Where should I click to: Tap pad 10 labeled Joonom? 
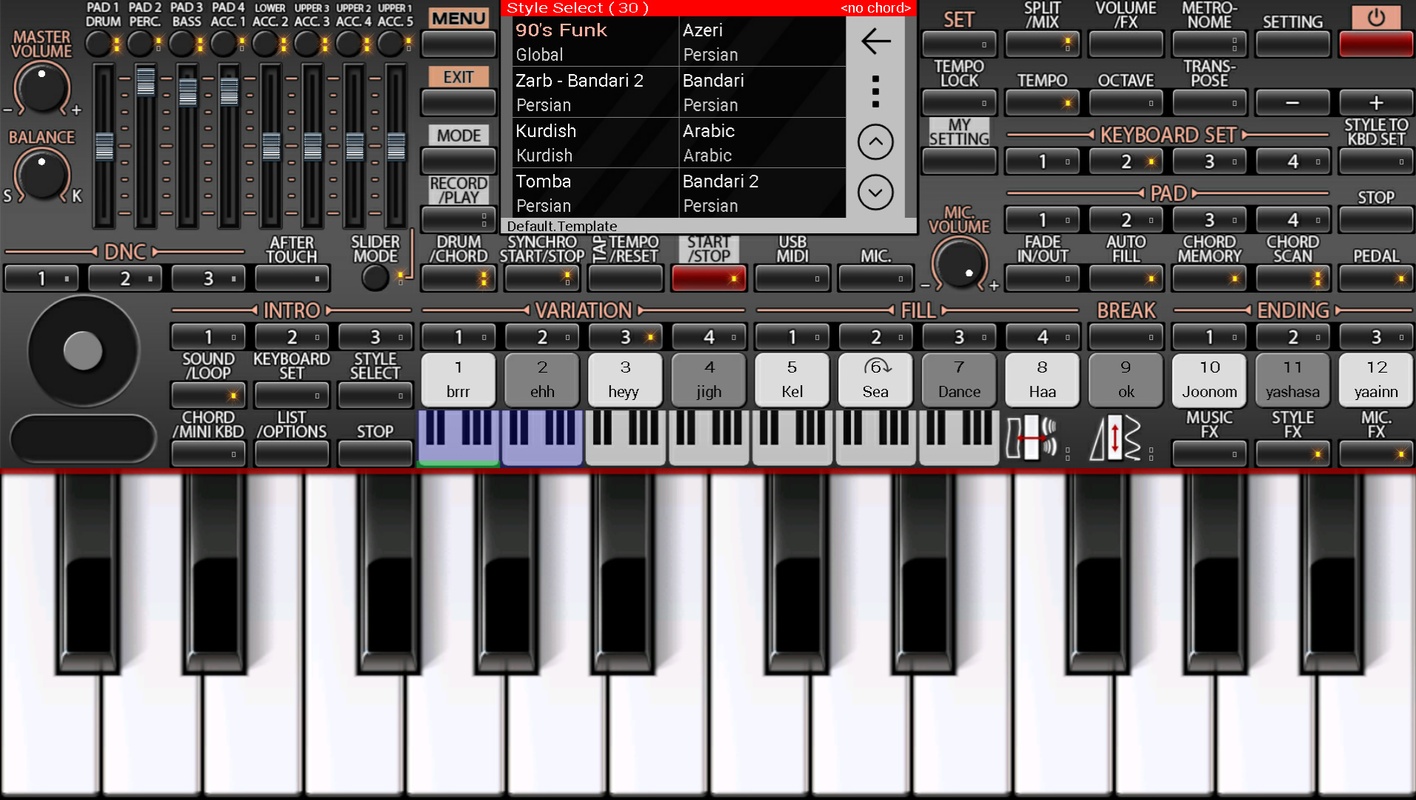pyautogui.click(x=1209, y=380)
